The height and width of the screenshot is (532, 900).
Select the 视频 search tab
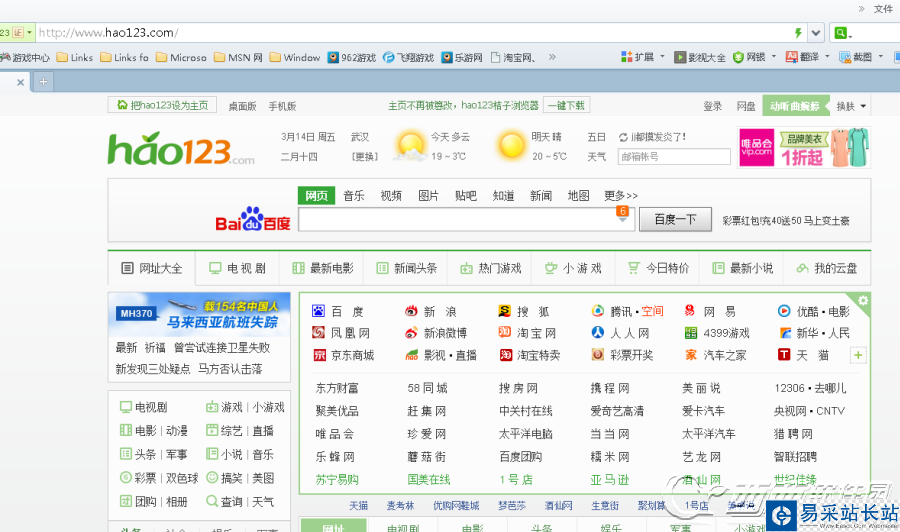[x=391, y=196]
